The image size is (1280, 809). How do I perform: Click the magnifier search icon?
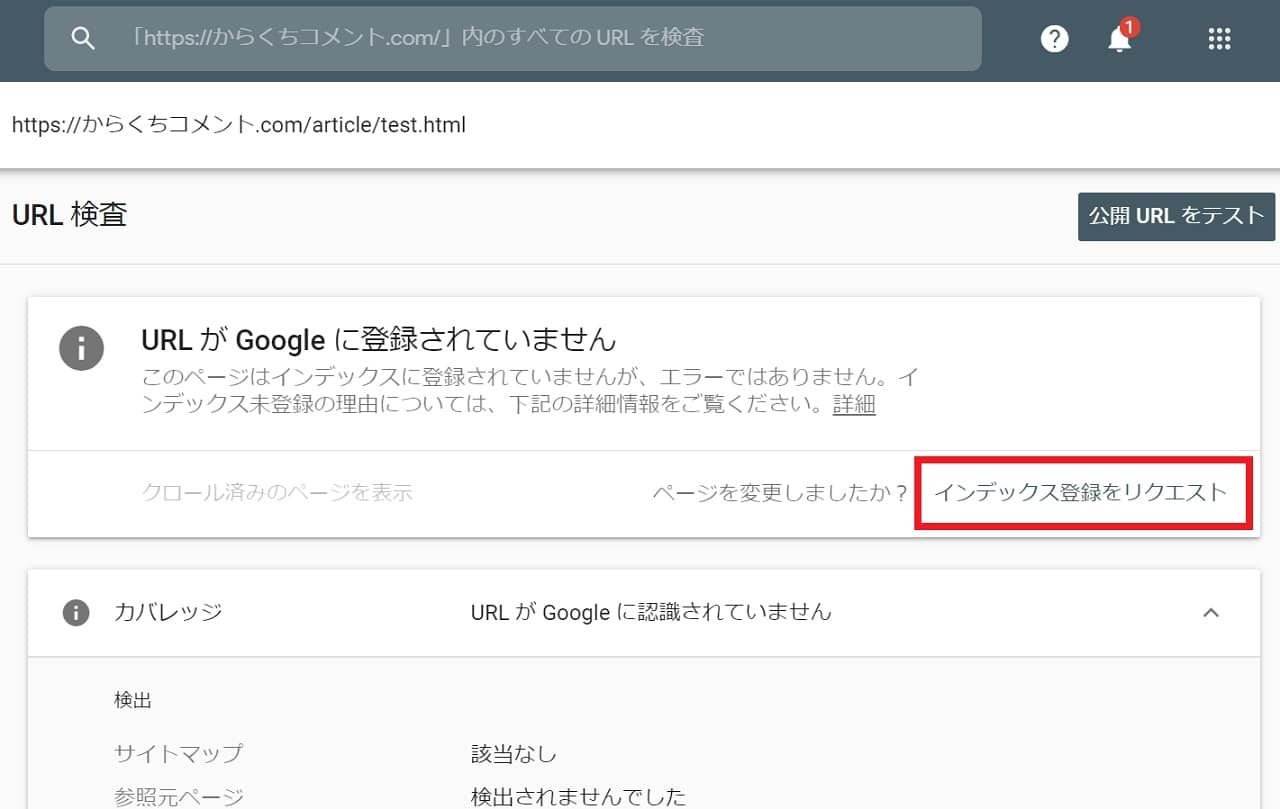click(x=84, y=38)
